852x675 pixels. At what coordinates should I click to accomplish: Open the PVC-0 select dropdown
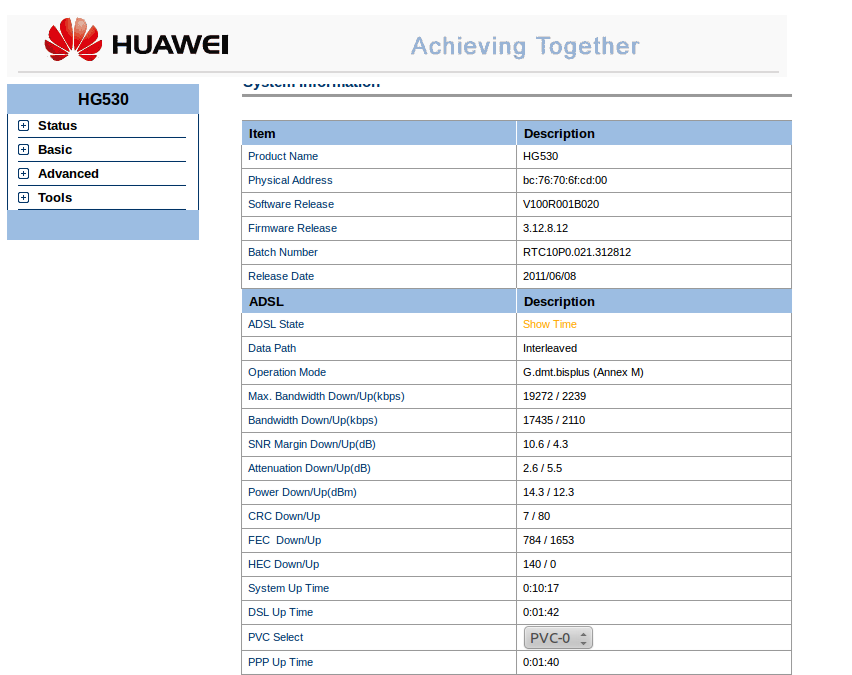[x=558, y=638]
